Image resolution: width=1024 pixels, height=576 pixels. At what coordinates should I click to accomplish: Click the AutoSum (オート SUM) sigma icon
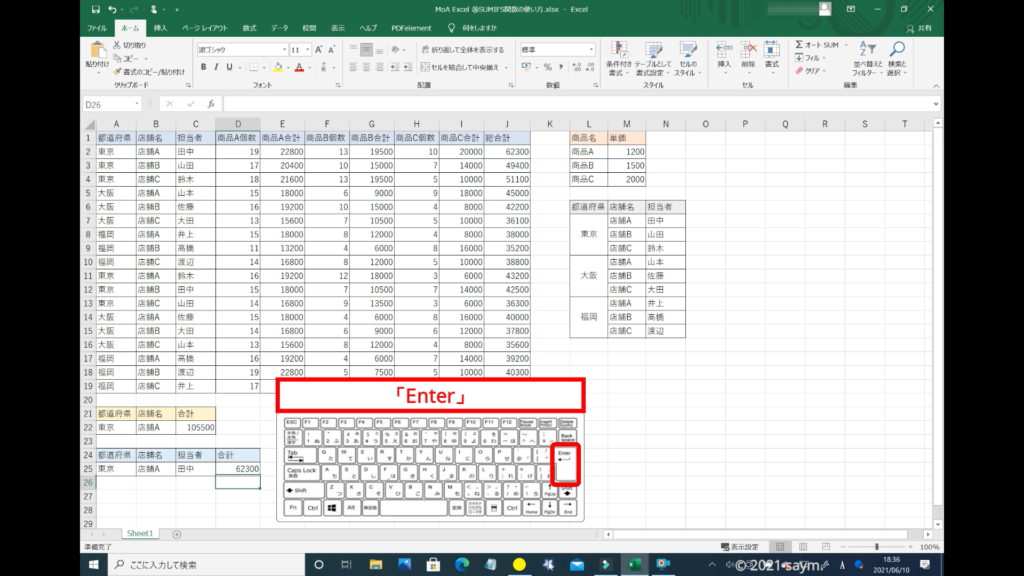[799, 45]
